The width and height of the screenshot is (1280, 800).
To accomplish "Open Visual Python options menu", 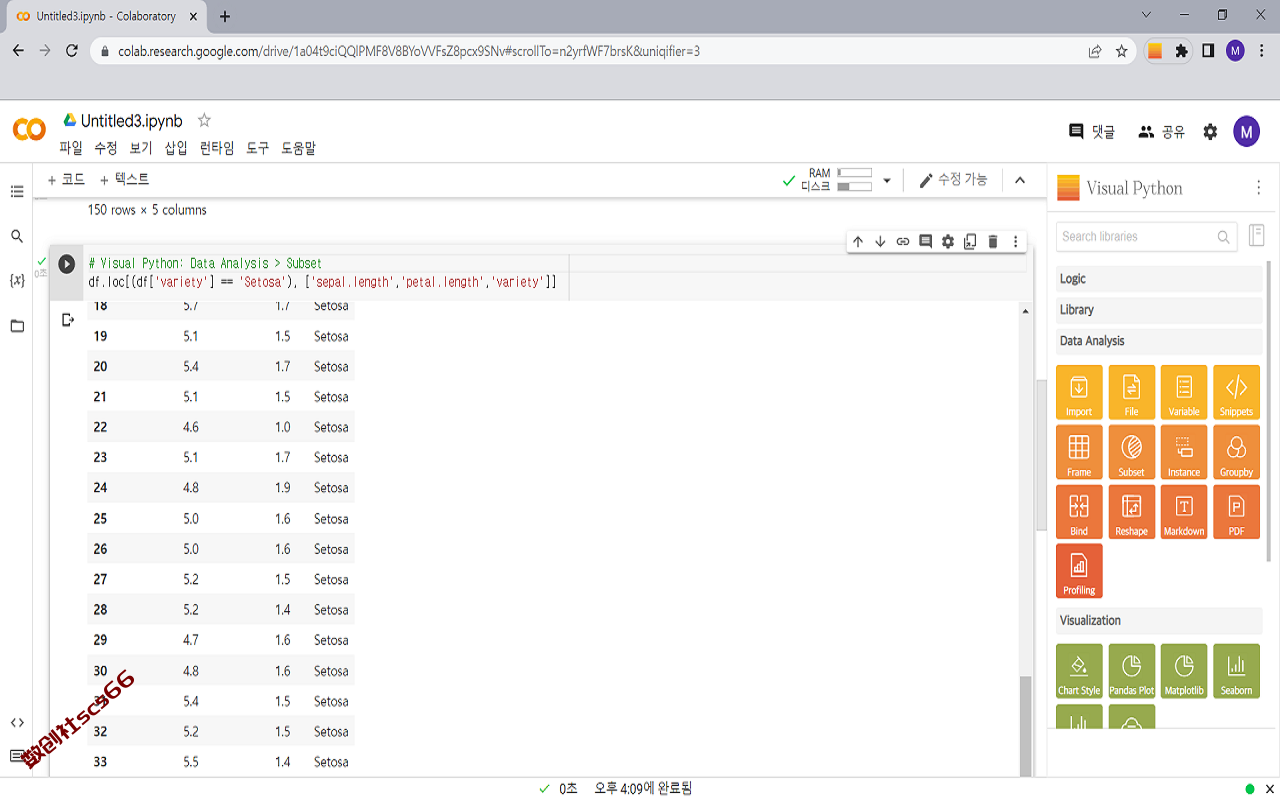I will coord(1258,188).
